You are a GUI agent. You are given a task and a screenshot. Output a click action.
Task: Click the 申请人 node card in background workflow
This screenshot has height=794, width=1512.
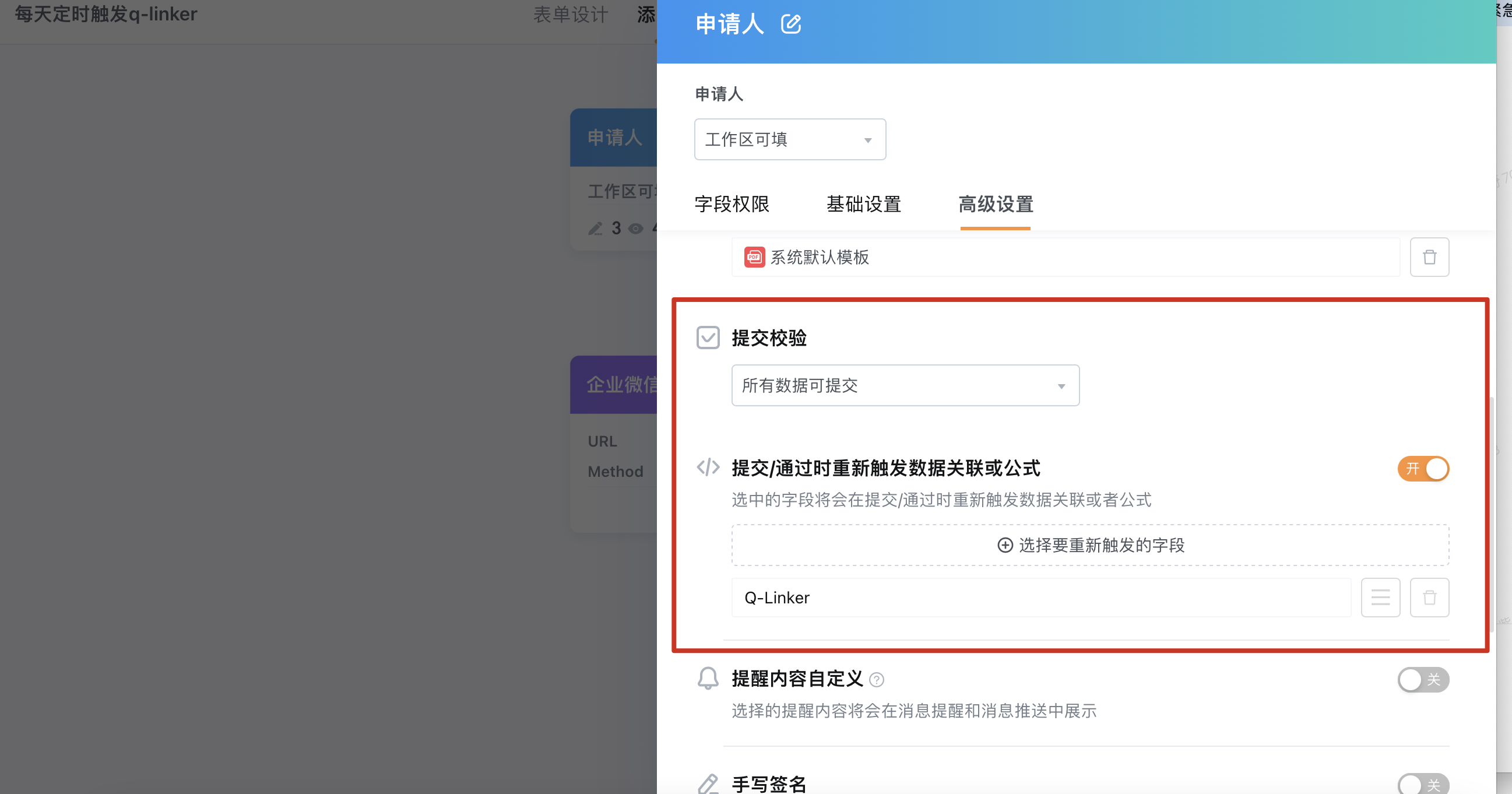click(613, 180)
